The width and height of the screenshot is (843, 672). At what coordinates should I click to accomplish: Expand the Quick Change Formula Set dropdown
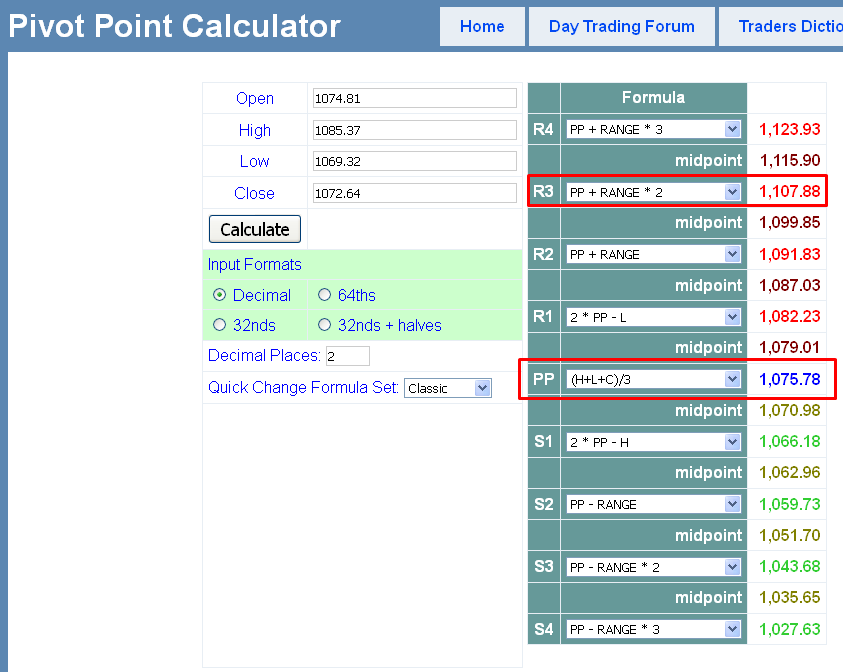coord(448,388)
